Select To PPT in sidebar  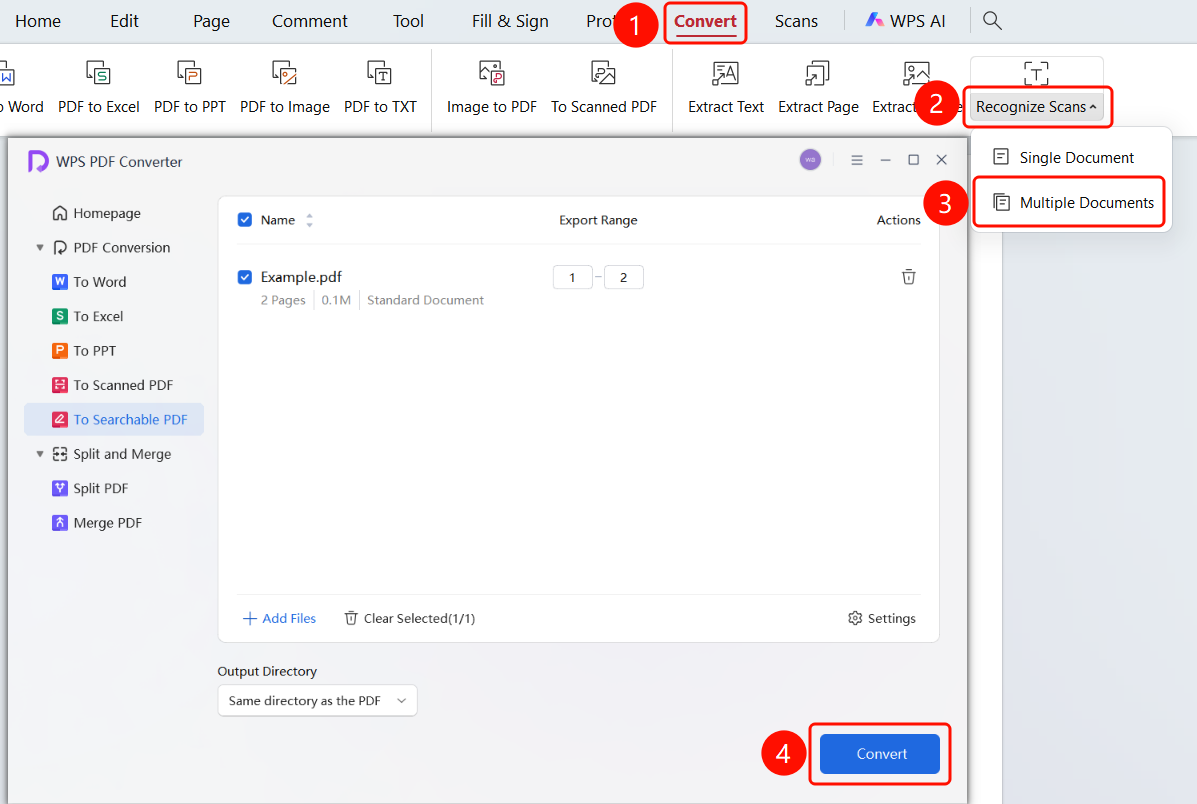(84, 350)
